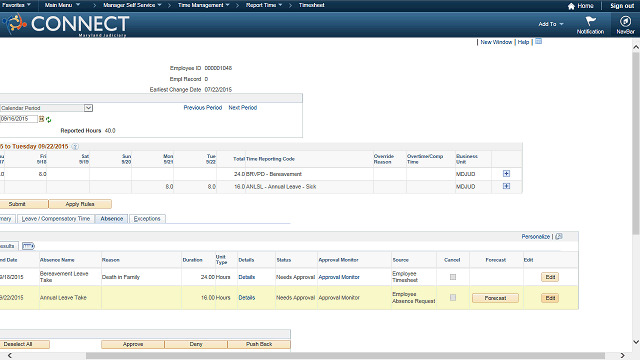Click the green refresh icon beside date

(x=49, y=120)
